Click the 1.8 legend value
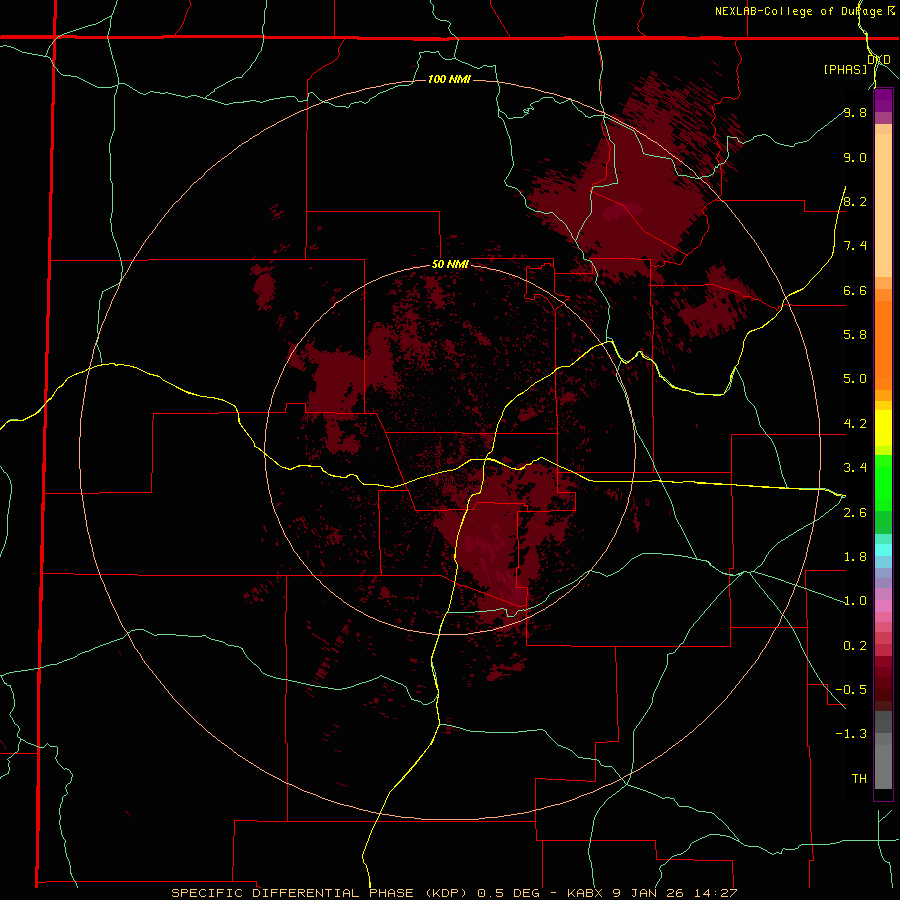This screenshot has height=900, width=900. pyautogui.click(x=855, y=557)
